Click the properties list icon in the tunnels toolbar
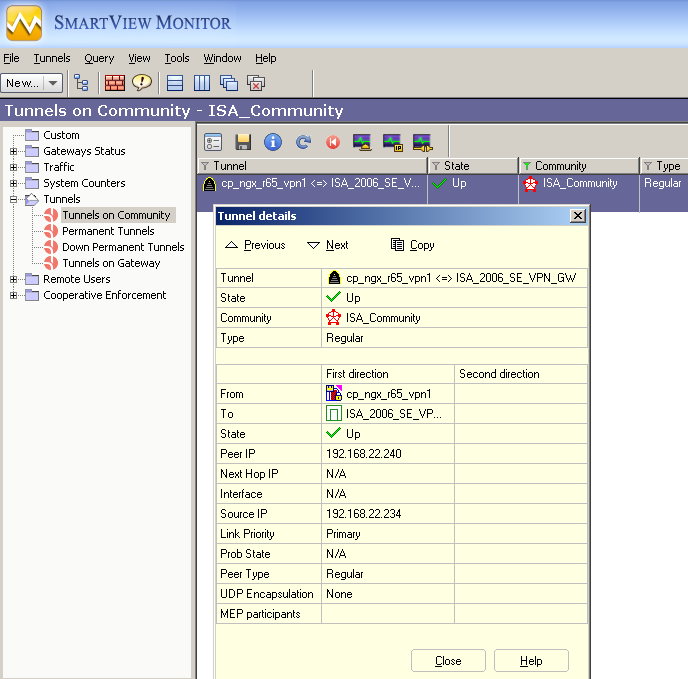This screenshot has width=688, height=679. pyautogui.click(x=213, y=143)
